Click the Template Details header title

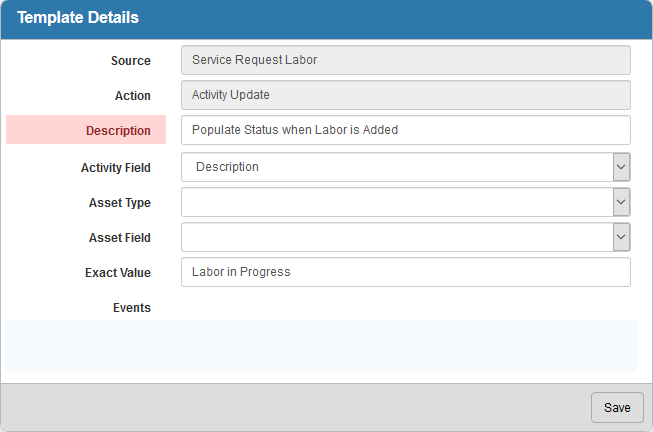(78, 17)
